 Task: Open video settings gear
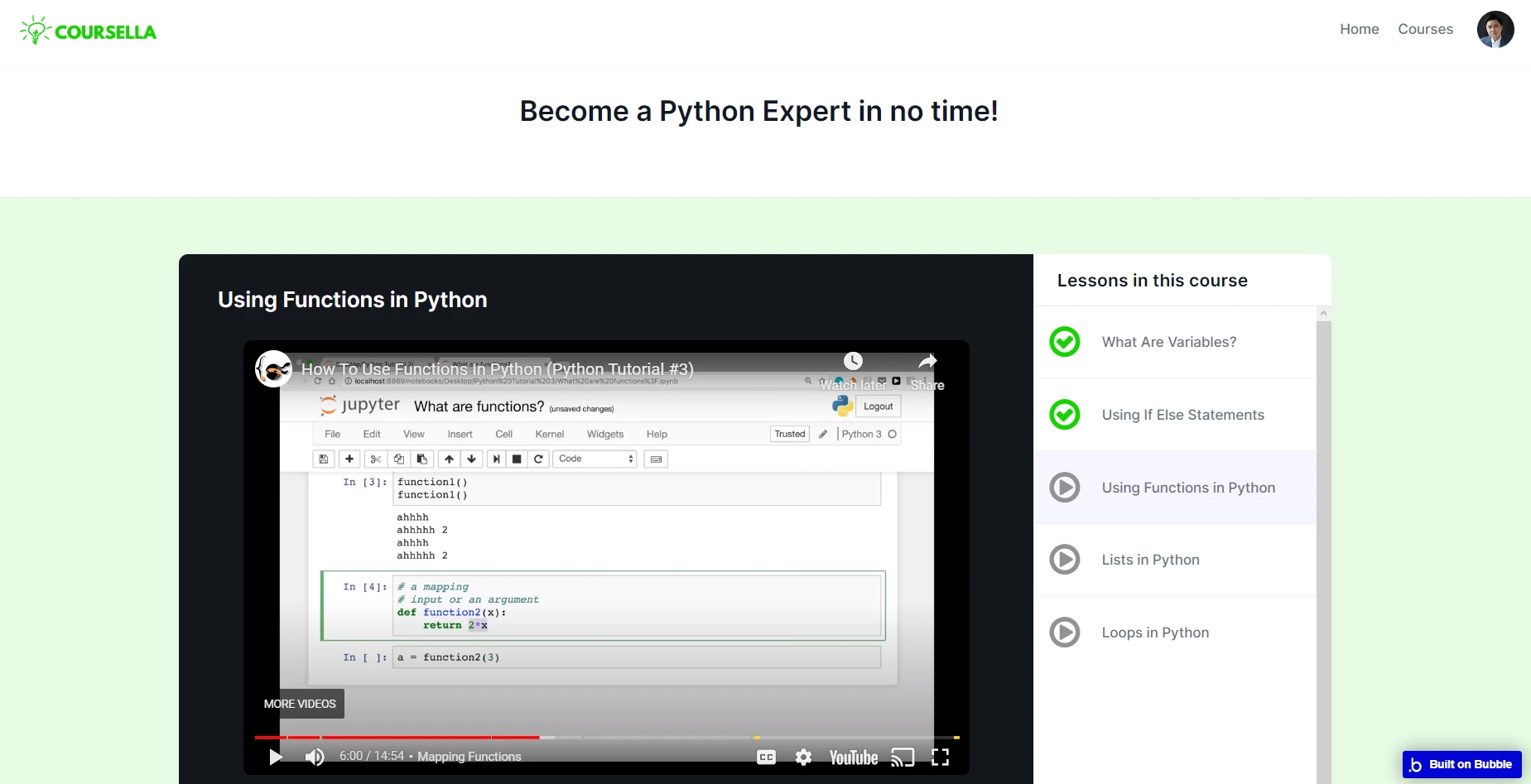tap(803, 757)
